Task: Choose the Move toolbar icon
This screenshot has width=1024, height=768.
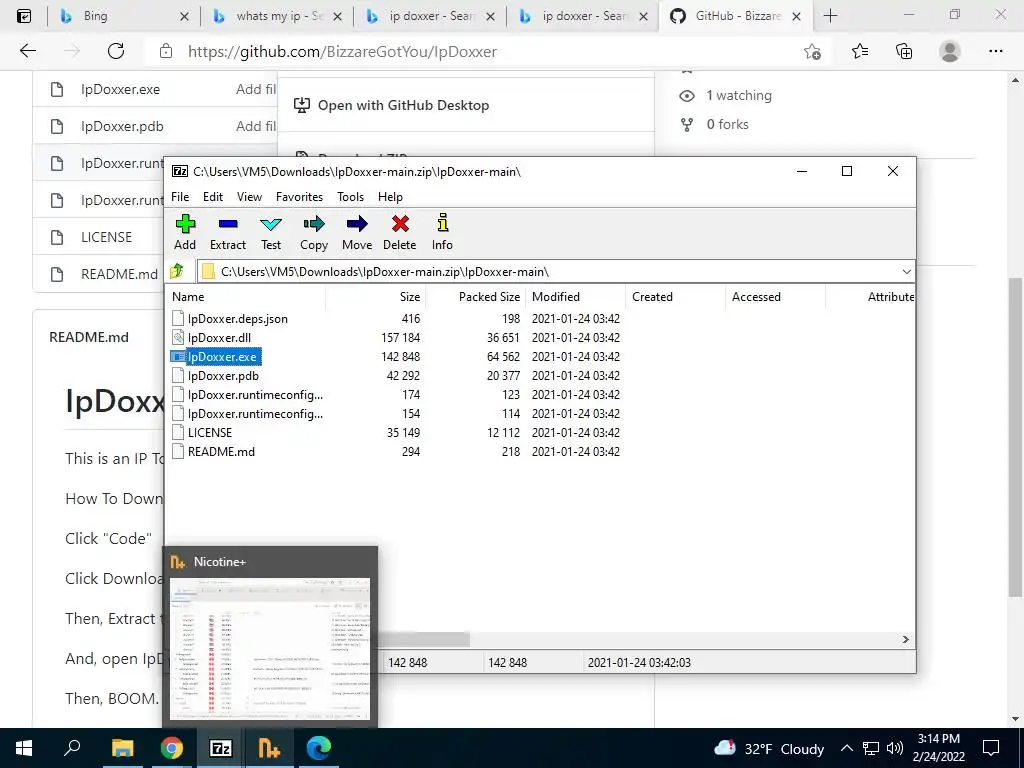Action: 357,232
